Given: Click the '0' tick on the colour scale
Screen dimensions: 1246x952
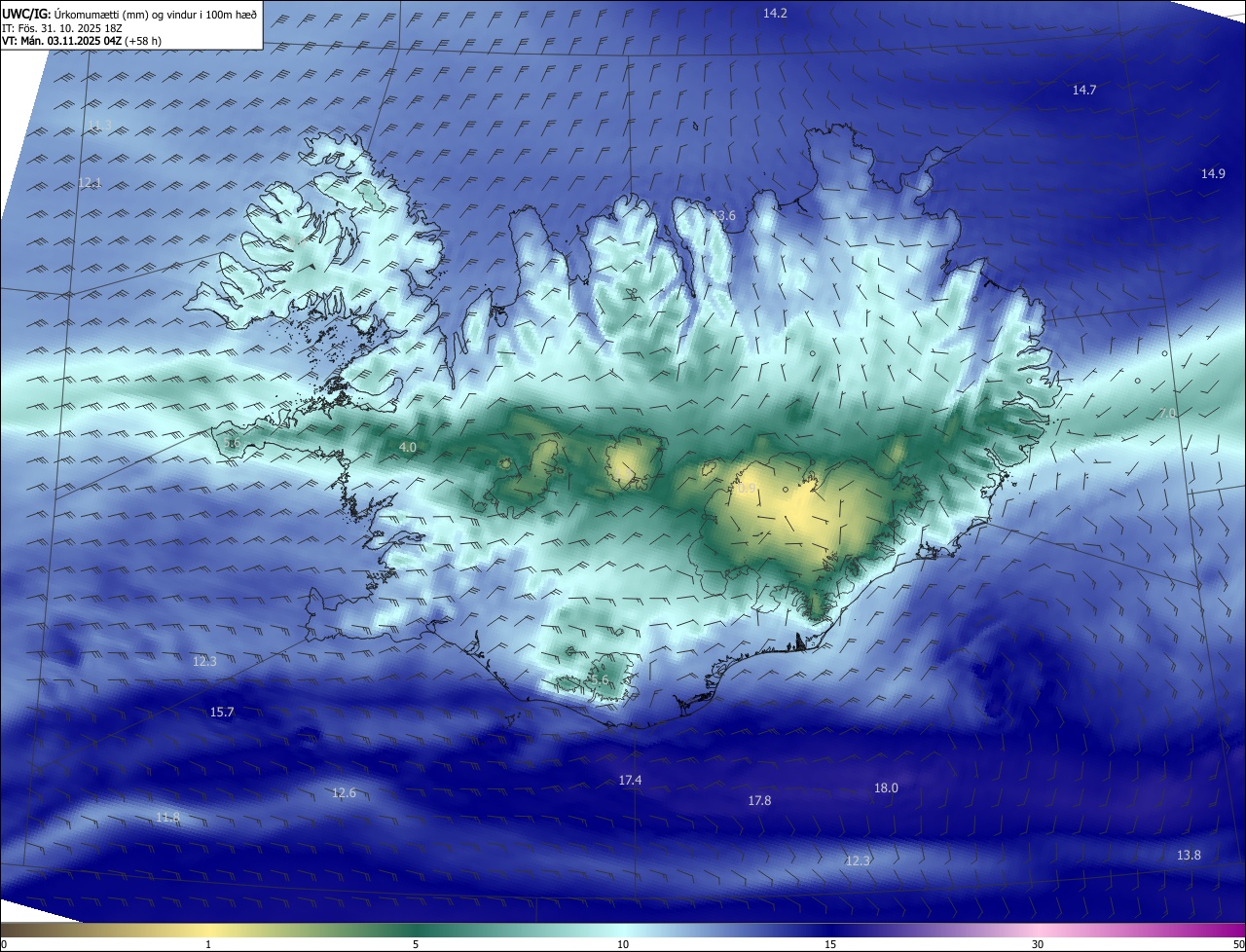Looking at the screenshot, I should [x=3, y=944].
